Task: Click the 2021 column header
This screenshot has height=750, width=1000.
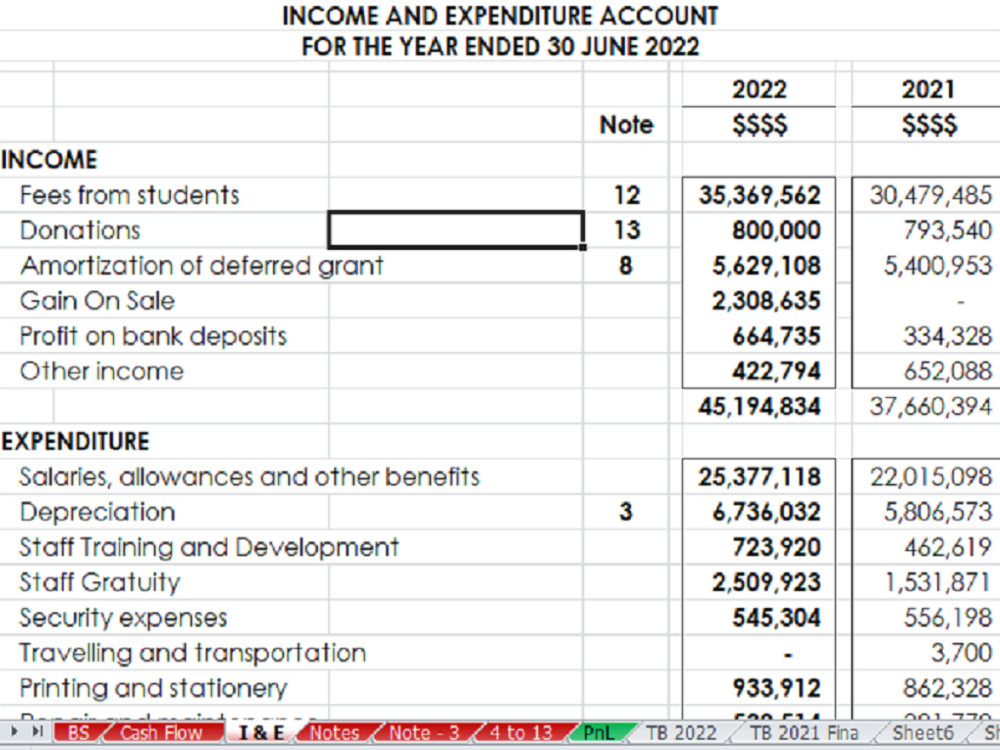Action: click(928, 89)
